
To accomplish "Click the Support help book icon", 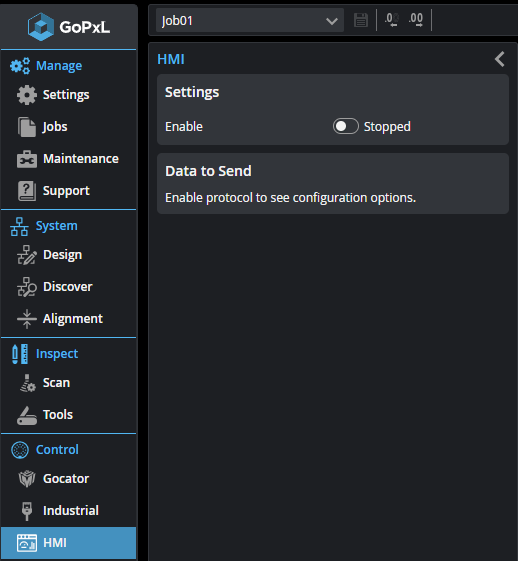I will (27, 191).
